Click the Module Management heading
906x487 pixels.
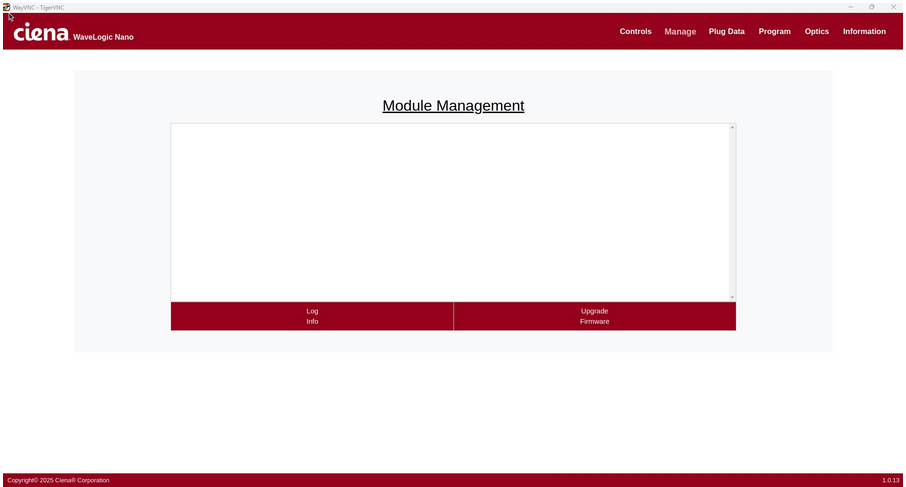coord(453,106)
